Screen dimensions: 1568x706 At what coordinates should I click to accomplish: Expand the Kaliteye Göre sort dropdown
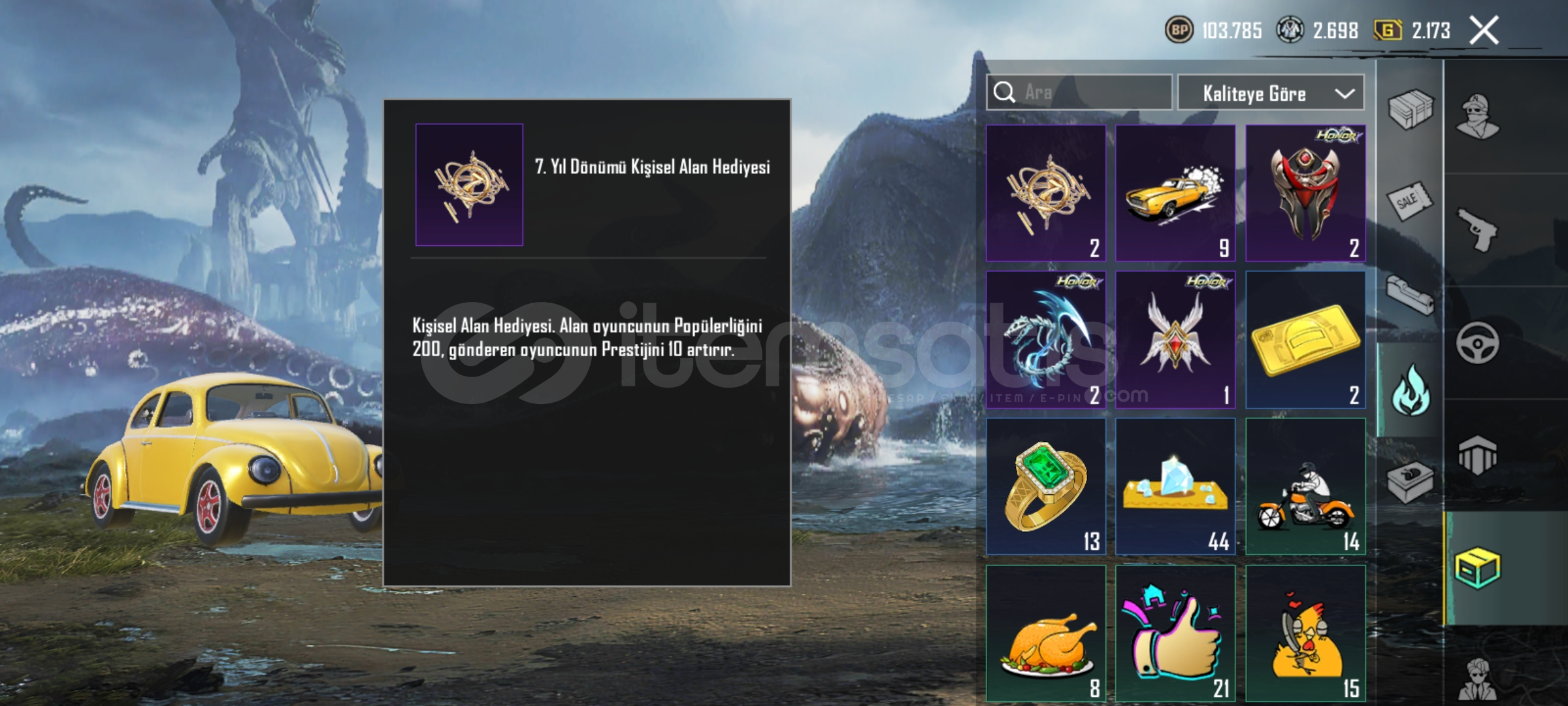(1271, 93)
